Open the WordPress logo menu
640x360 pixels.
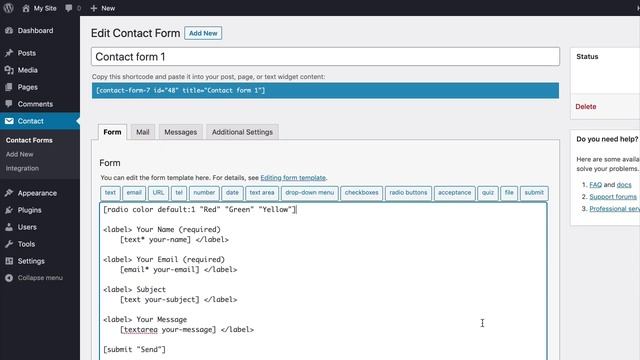tap(8, 8)
